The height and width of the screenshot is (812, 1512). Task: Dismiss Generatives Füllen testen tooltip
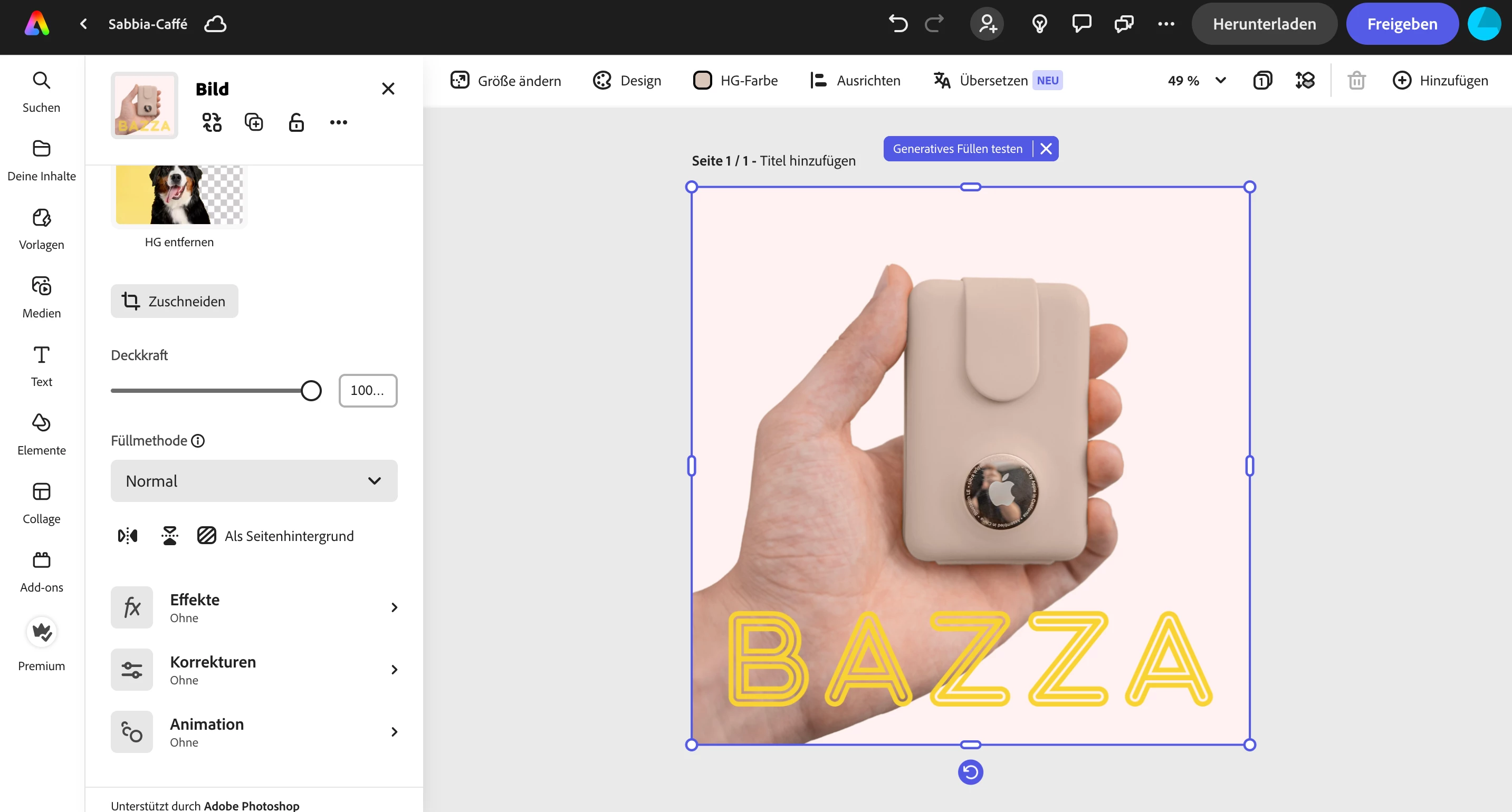point(1046,149)
